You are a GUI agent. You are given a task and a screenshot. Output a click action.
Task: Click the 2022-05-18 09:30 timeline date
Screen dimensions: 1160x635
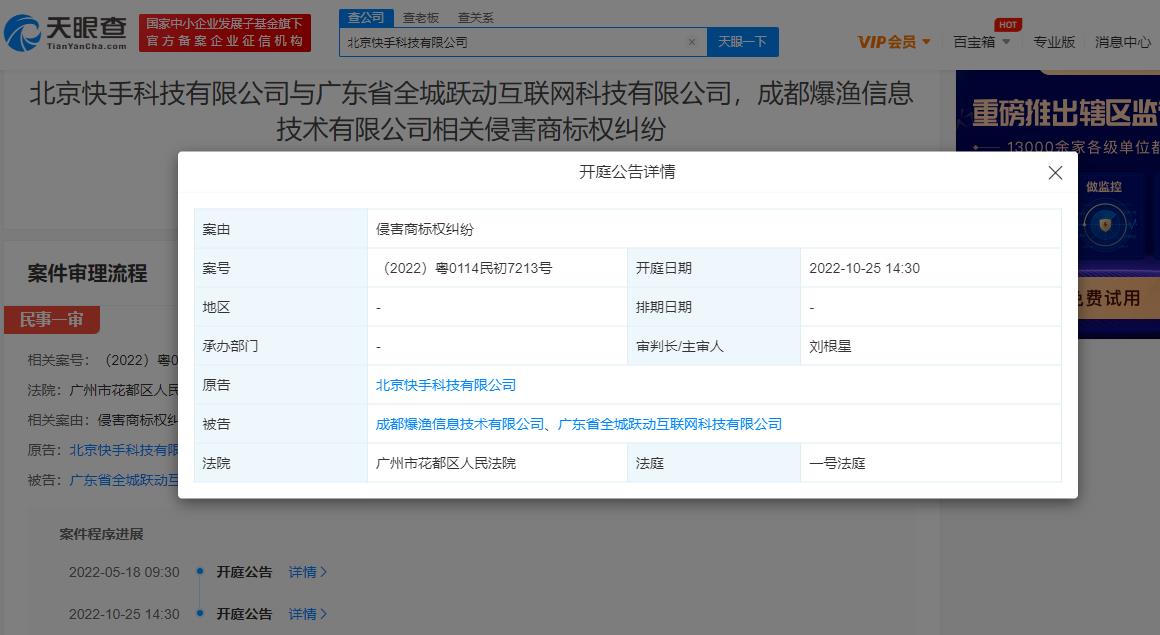click(124, 572)
